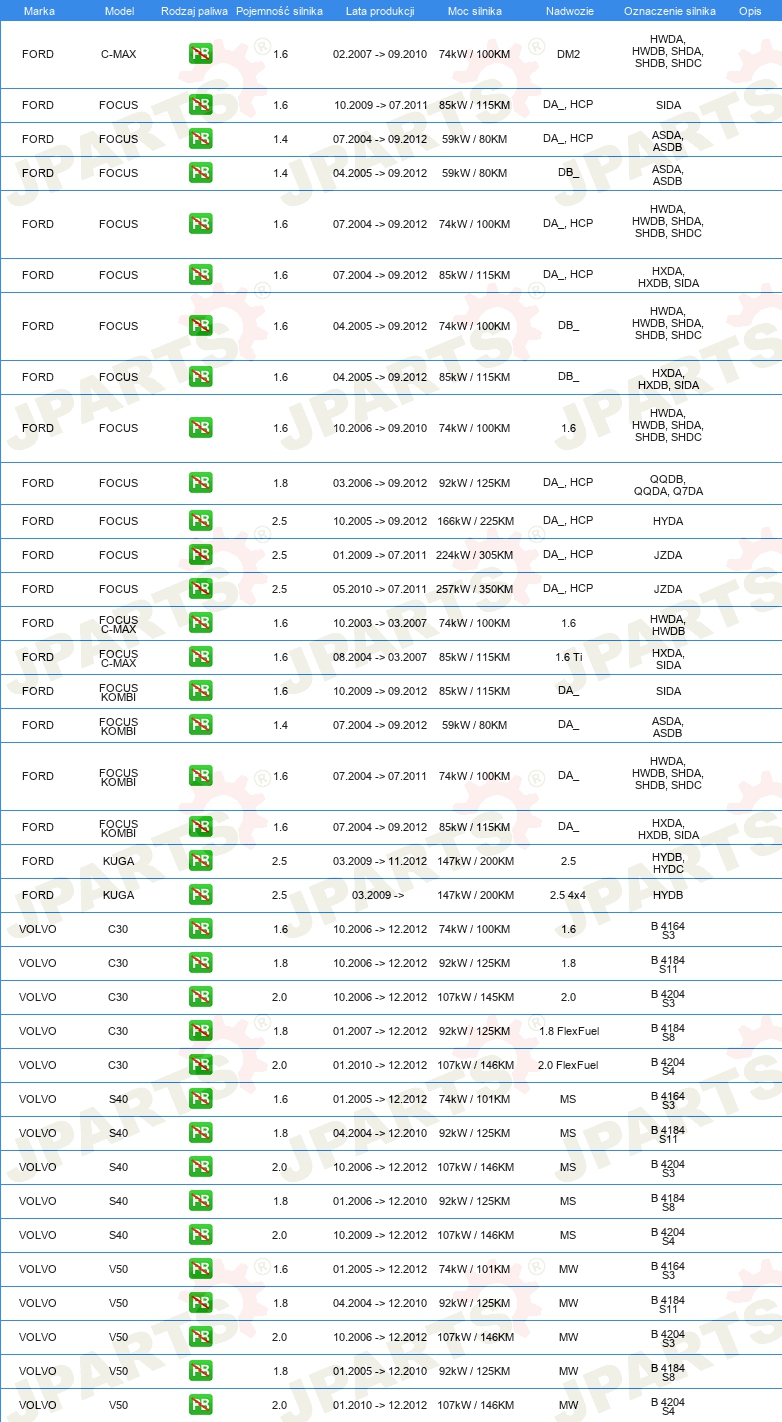Click the fuel icon in the C30 1.8 FlexFuel row
The height and width of the screenshot is (1422, 782).
coord(200,1031)
